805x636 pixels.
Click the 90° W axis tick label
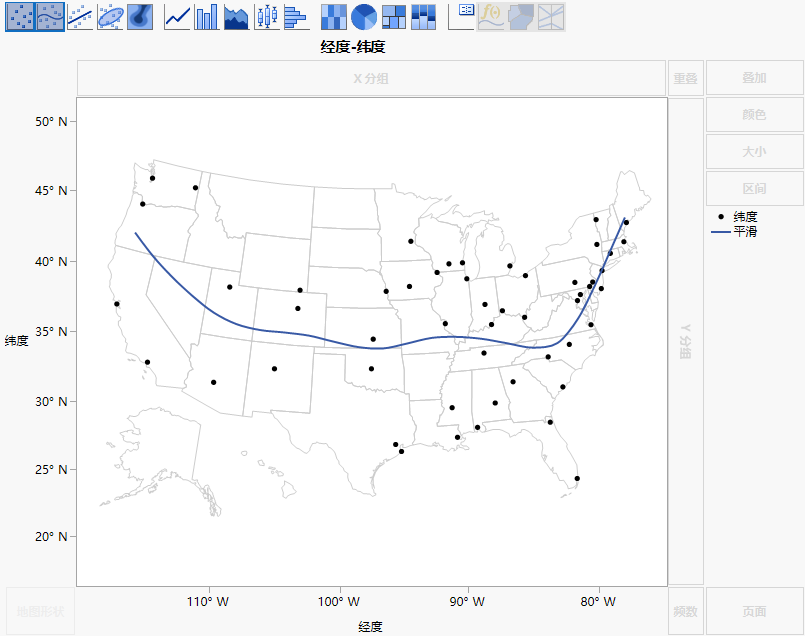(x=467, y=602)
